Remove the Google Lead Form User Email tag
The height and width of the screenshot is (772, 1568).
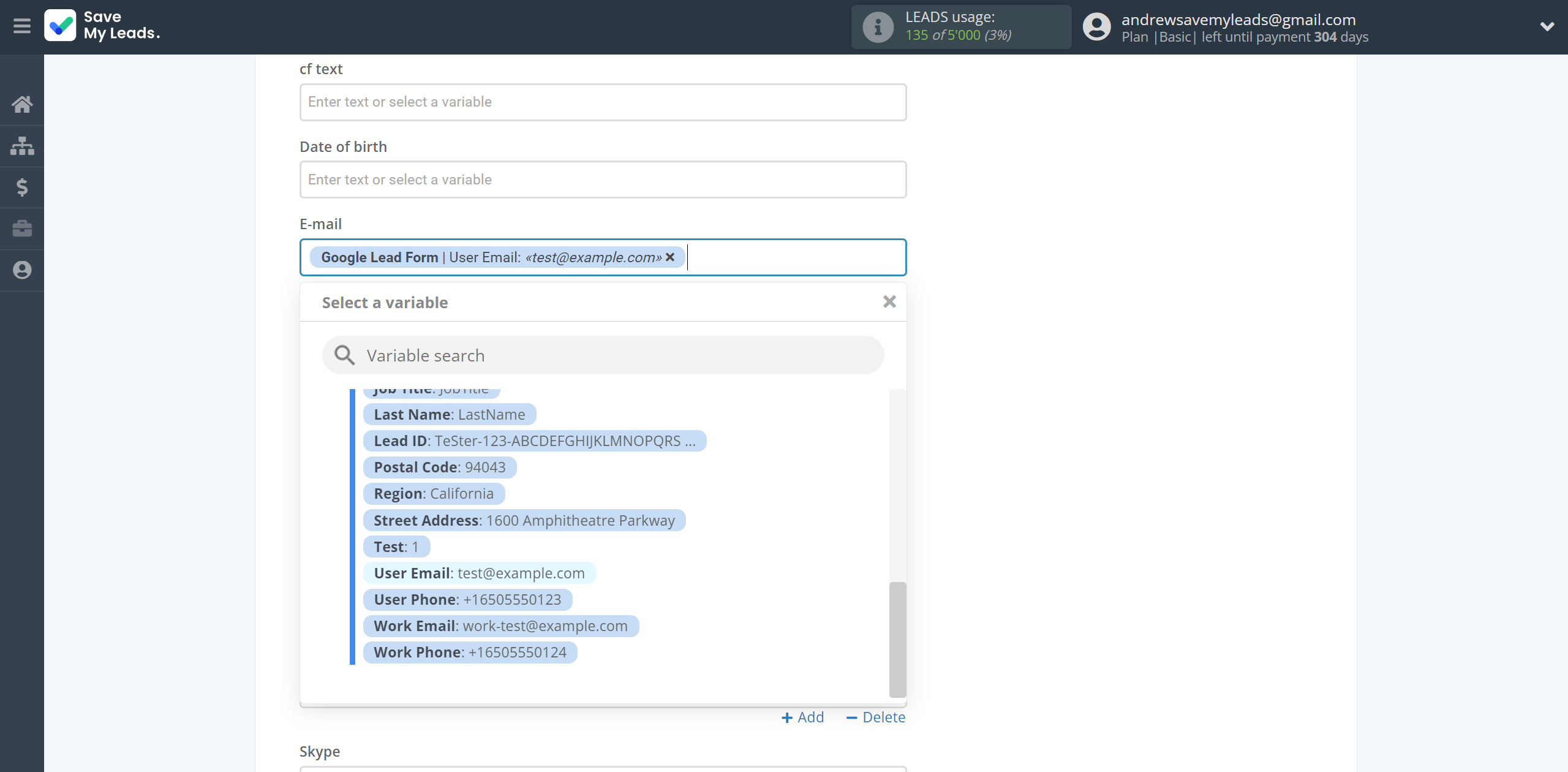pyautogui.click(x=670, y=257)
